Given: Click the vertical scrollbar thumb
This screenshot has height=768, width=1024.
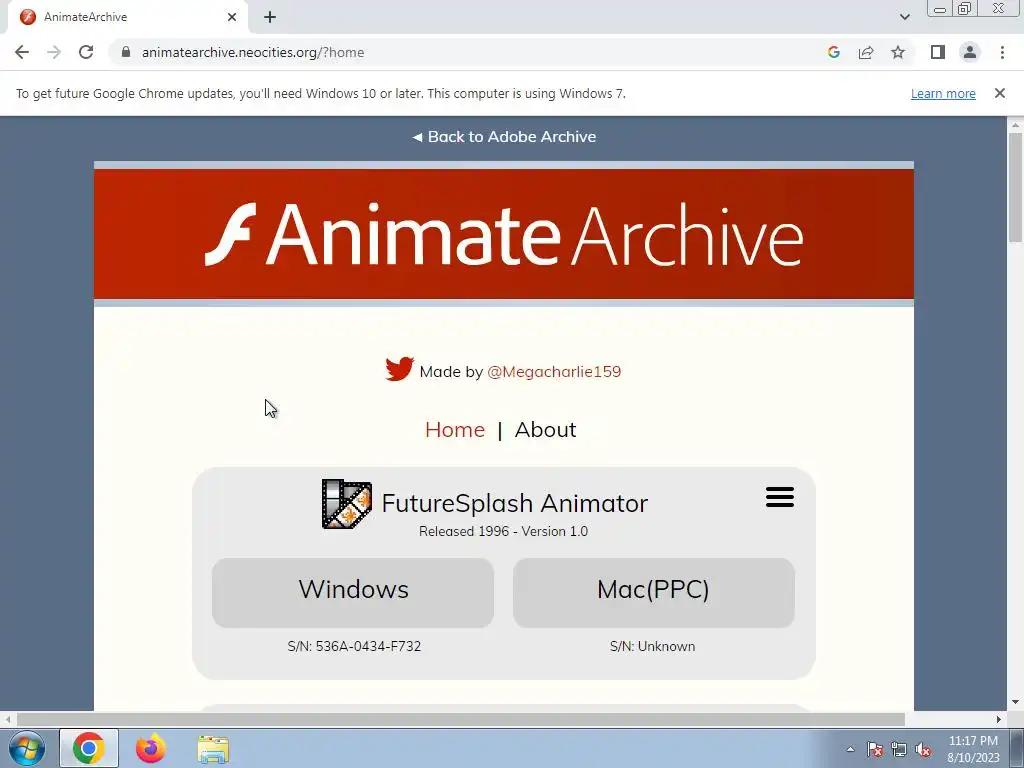Looking at the screenshot, I should click(x=1015, y=187).
